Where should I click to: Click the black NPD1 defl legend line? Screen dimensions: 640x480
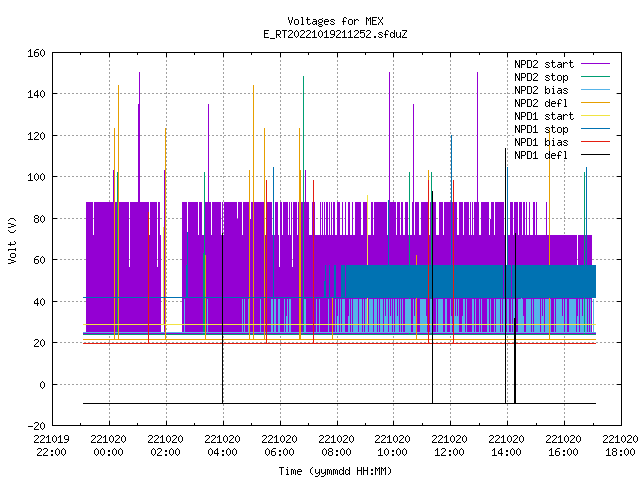pyautogui.click(x=595, y=155)
